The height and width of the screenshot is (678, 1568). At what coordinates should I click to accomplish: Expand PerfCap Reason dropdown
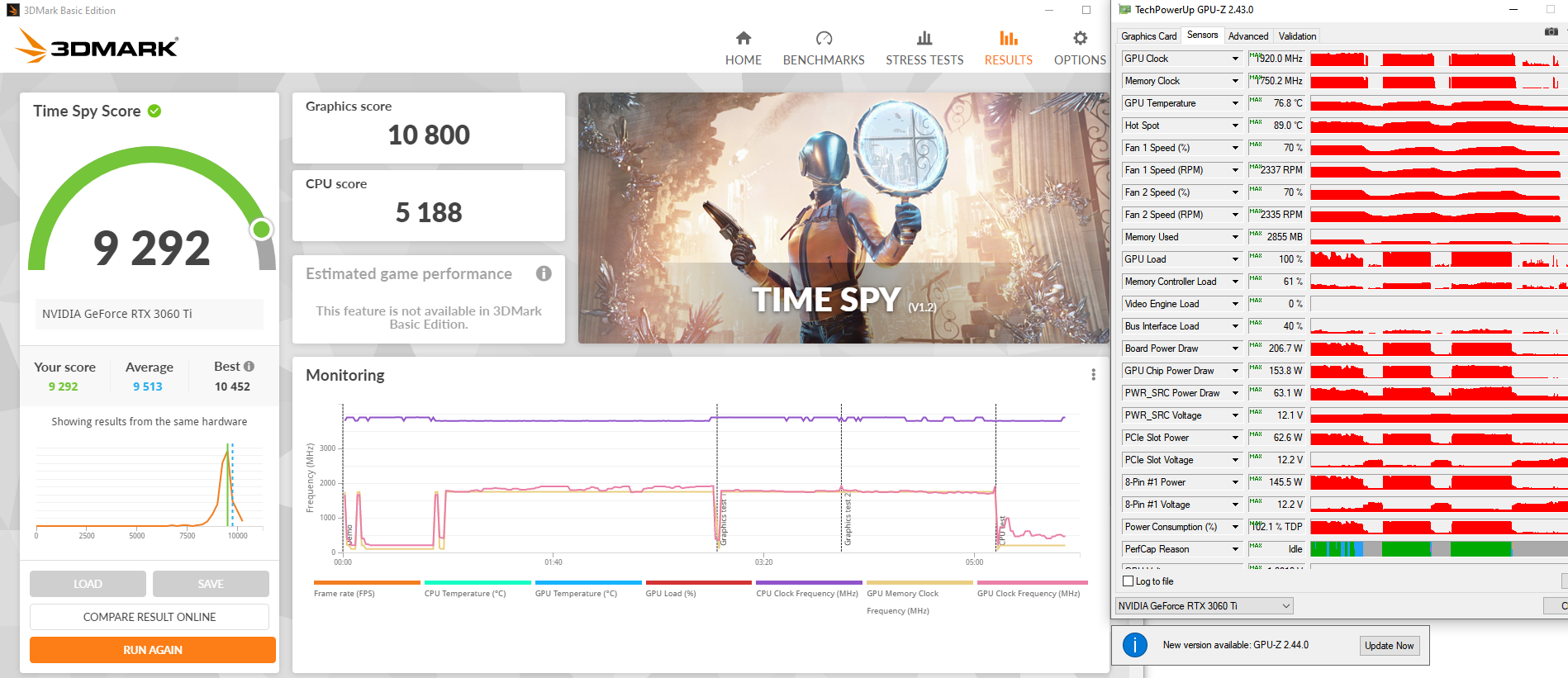pos(1235,549)
